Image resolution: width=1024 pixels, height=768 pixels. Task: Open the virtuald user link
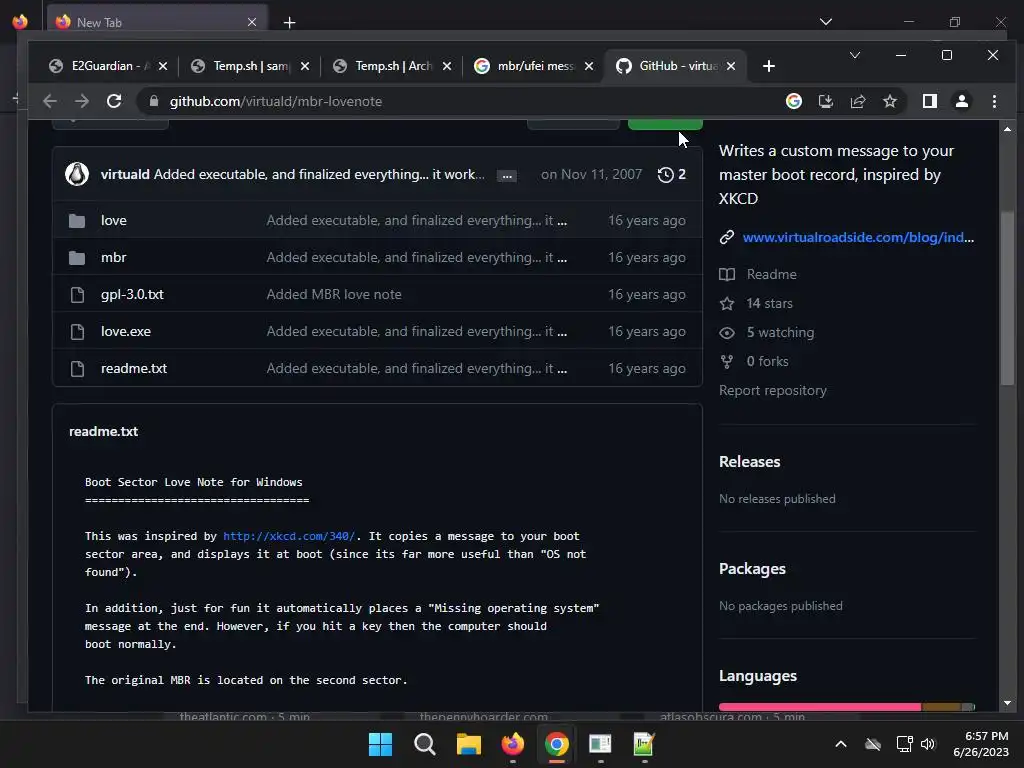click(125, 174)
